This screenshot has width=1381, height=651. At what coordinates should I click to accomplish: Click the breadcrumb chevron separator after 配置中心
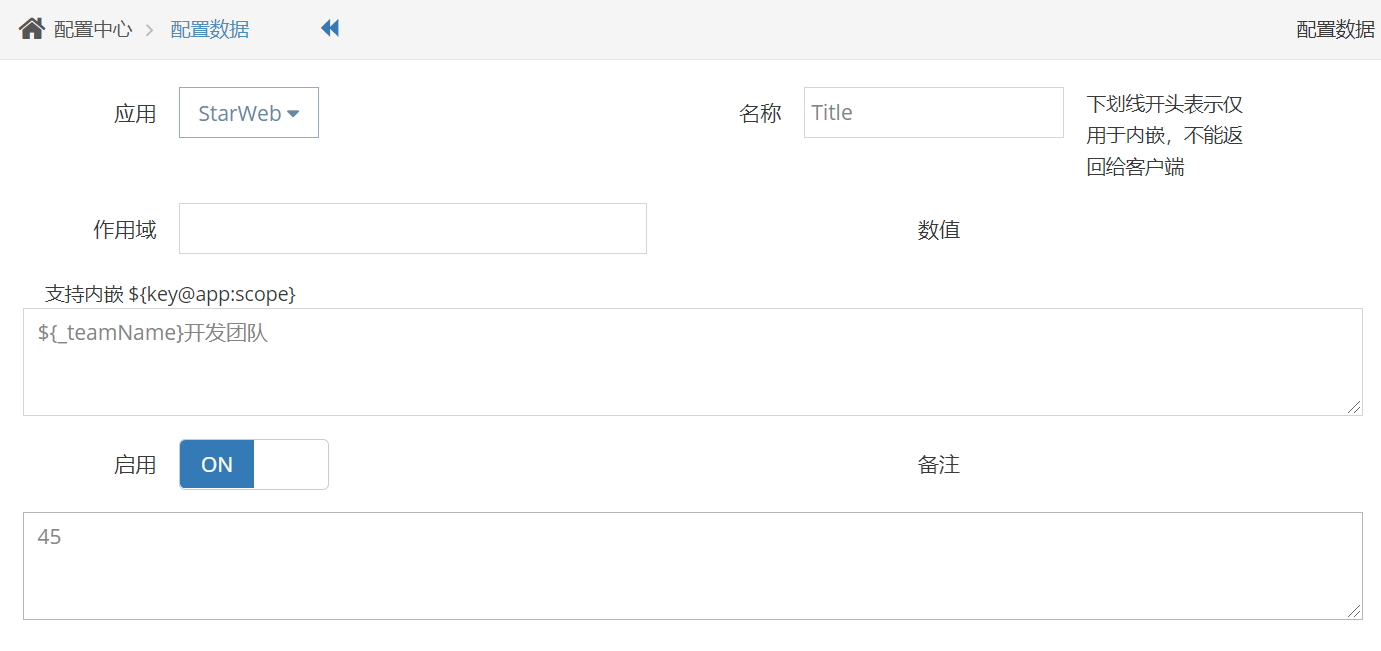(150, 30)
